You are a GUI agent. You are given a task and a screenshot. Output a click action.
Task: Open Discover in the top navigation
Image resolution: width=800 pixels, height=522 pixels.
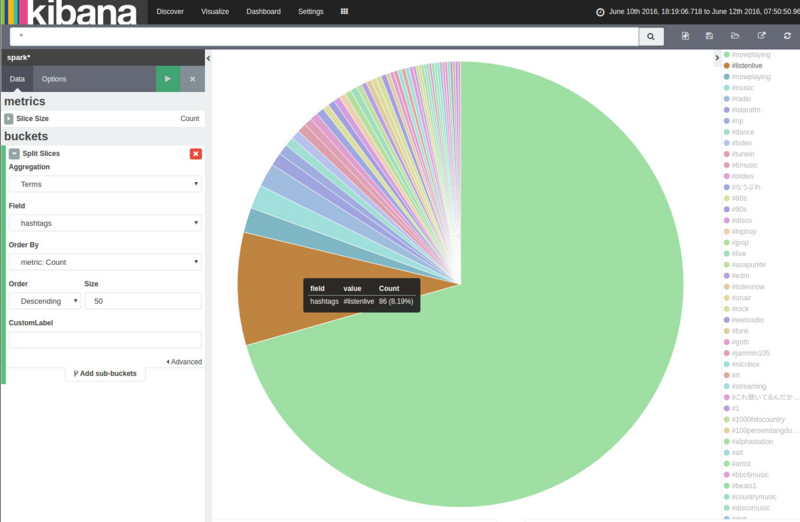(x=170, y=11)
